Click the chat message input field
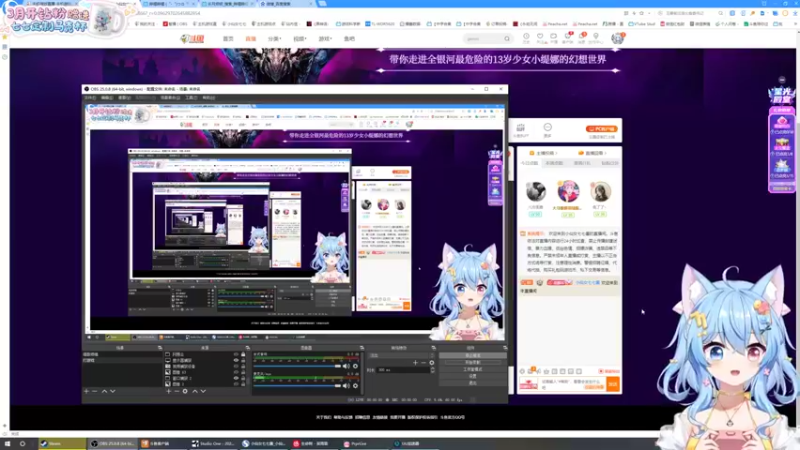Viewport: 800px width, 450px height. click(x=572, y=384)
